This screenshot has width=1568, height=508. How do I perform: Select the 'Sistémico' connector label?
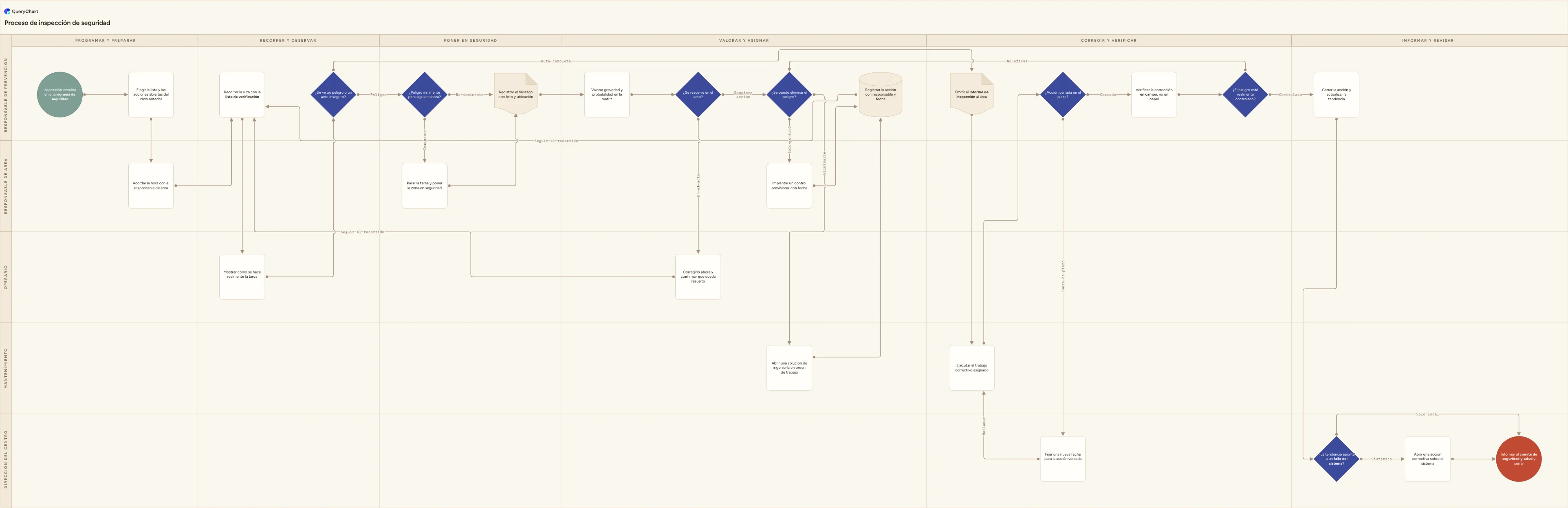point(1382,459)
